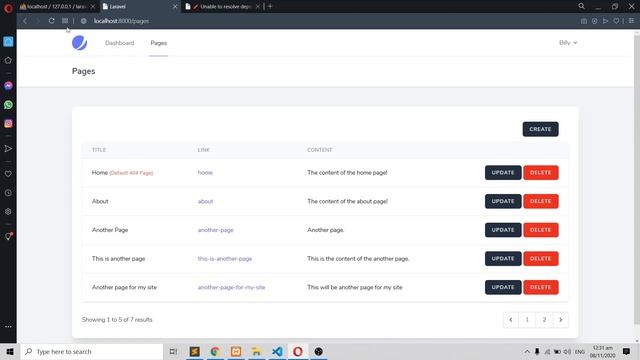Open the bookmarks heart in sidebar

tap(8, 174)
